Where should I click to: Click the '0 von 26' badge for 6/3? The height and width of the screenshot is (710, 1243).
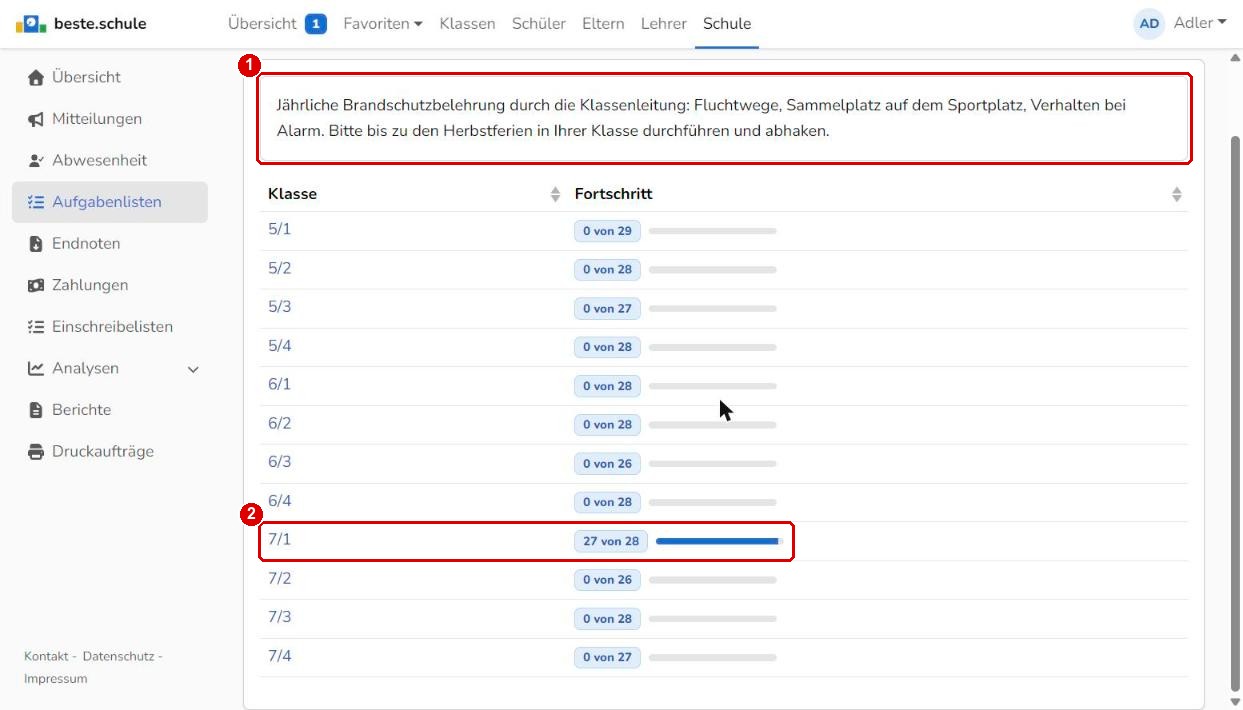coord(607,464)
